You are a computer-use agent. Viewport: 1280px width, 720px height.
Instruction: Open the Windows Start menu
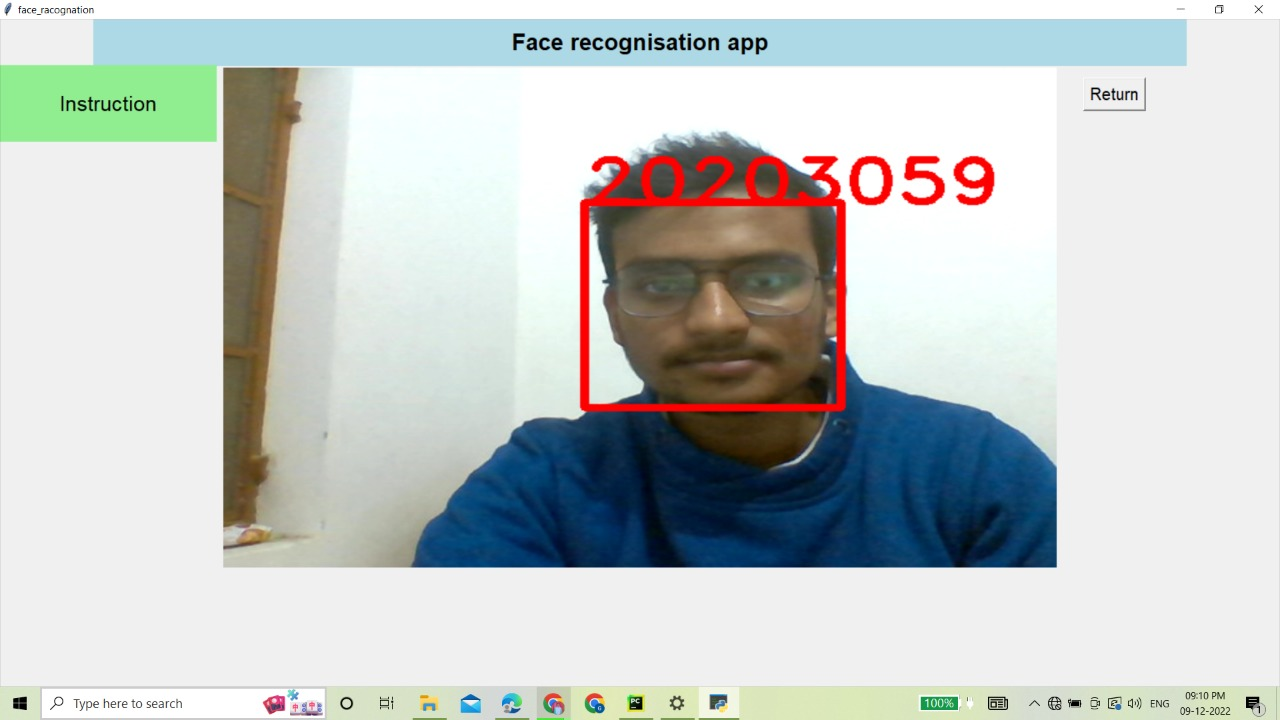(x=20, y=703)
